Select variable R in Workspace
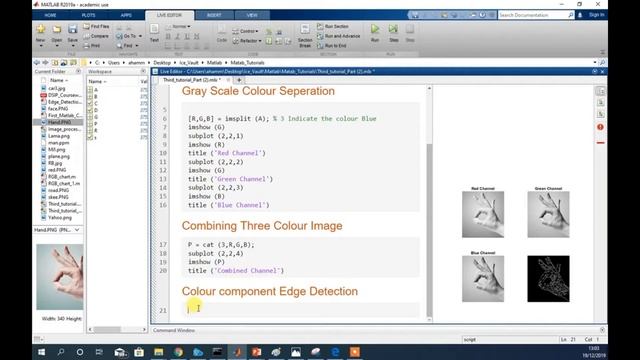 96,131
